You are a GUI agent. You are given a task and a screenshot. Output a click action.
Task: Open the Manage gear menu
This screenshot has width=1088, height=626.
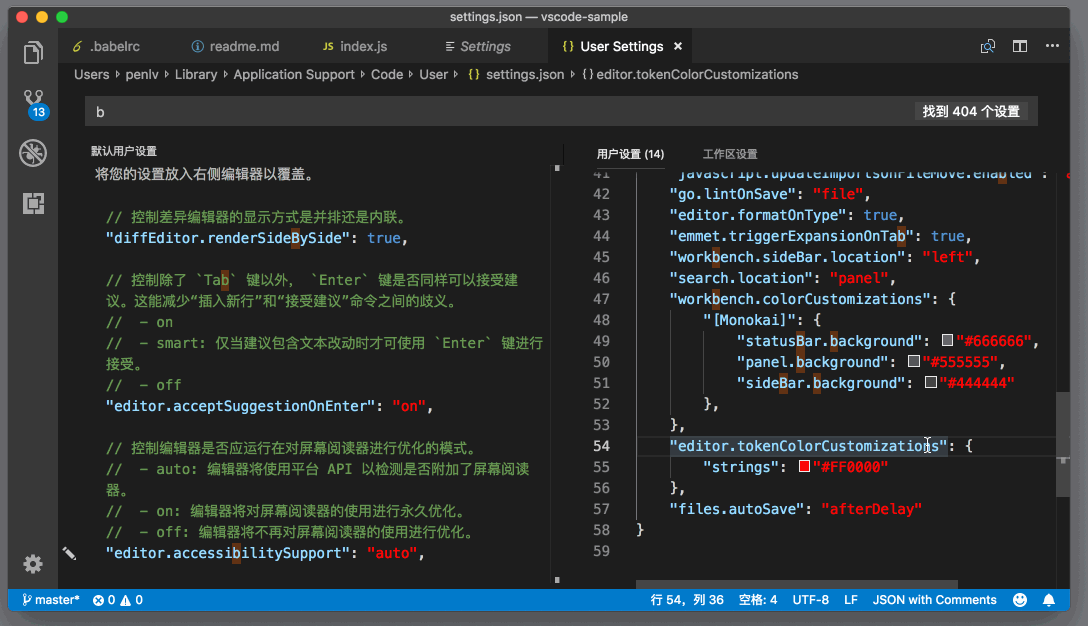coord(33,564)
